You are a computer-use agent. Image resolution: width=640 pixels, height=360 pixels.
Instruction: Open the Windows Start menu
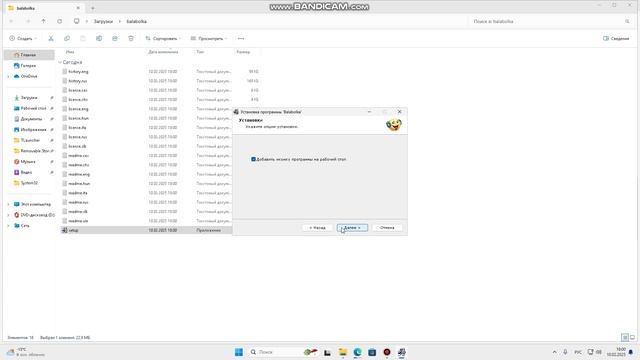click(239, 352)
